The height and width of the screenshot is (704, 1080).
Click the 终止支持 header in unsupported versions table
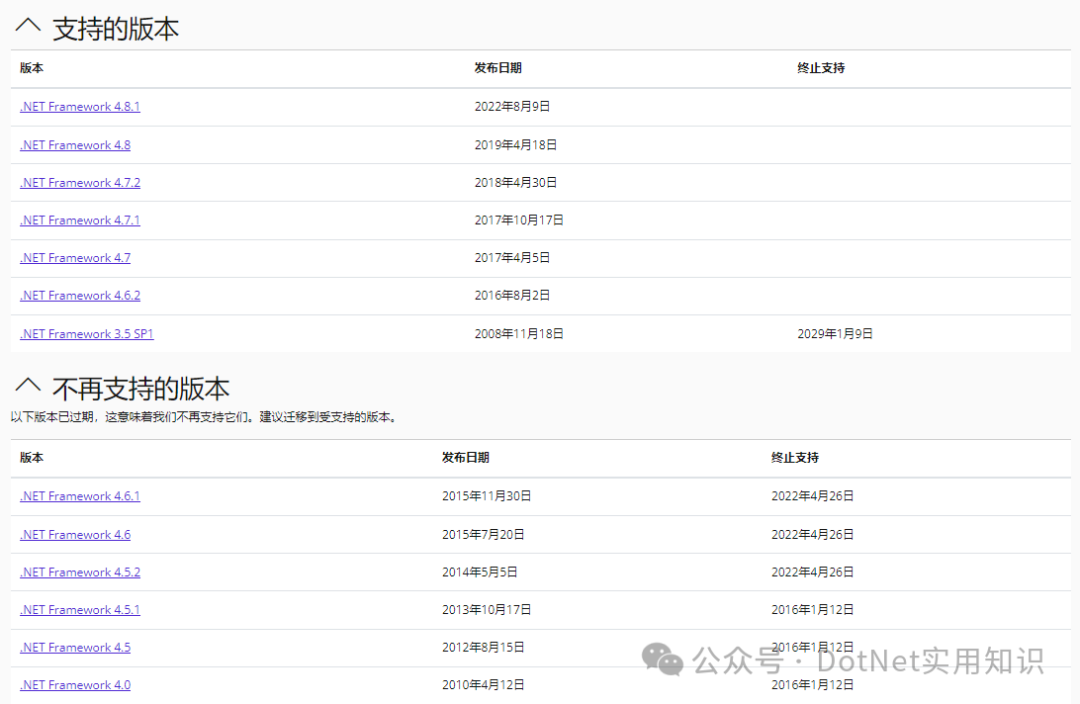click(794, 458)
